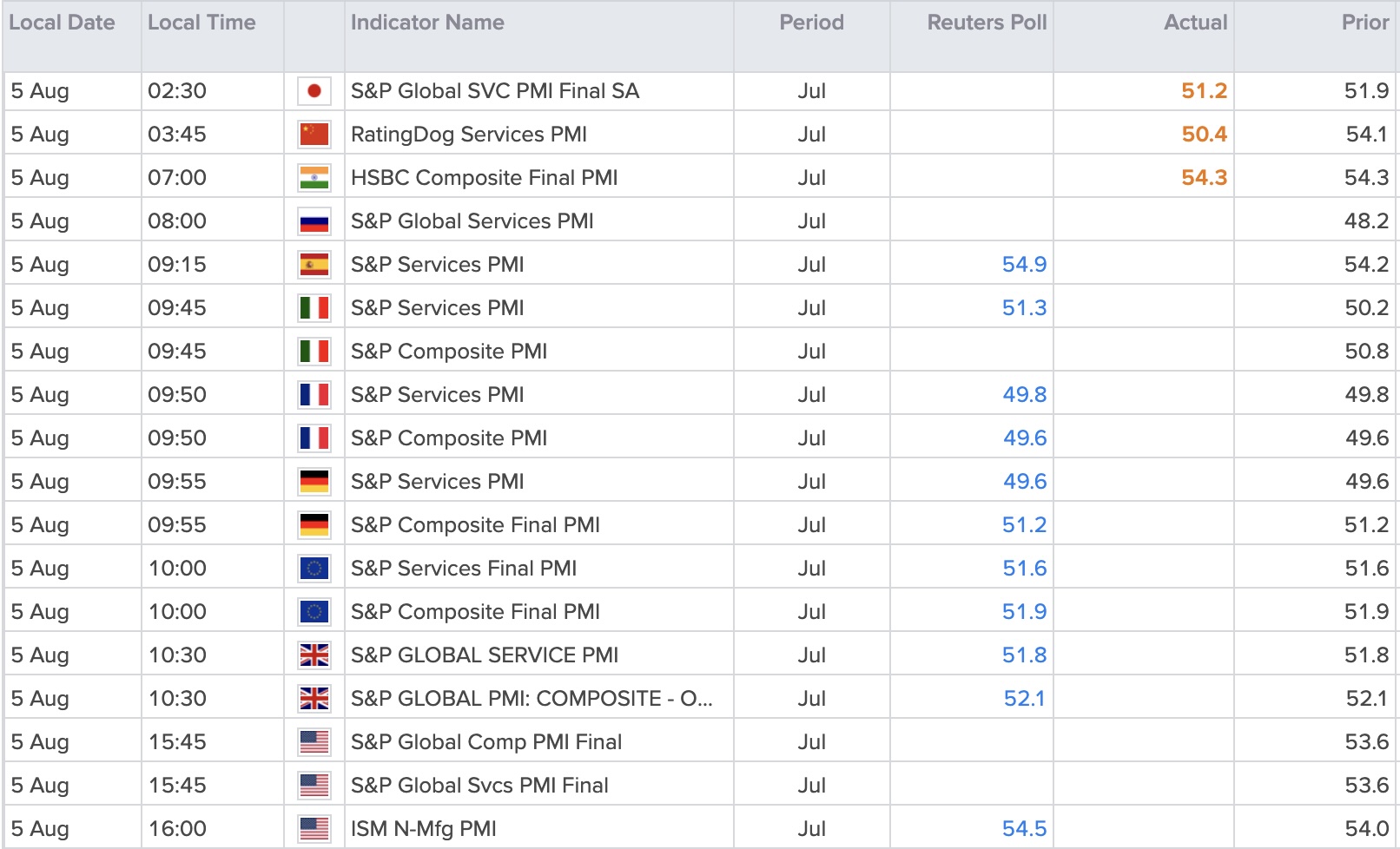Open the S&P Global Services PMI row at 08:00
1400x849 pixels.
472,221
